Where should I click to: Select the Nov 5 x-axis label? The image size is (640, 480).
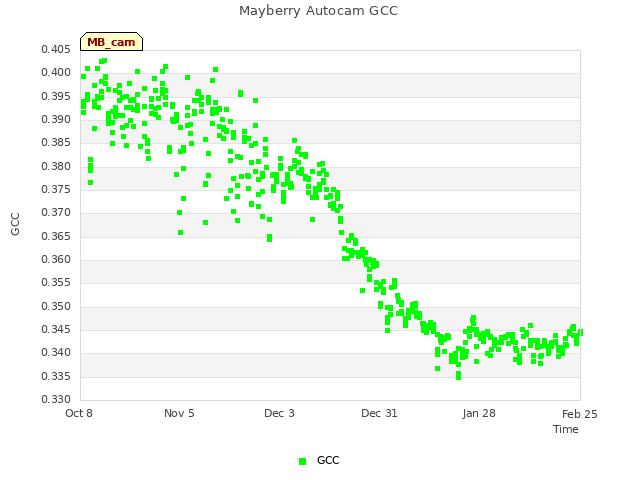[179, 413]
